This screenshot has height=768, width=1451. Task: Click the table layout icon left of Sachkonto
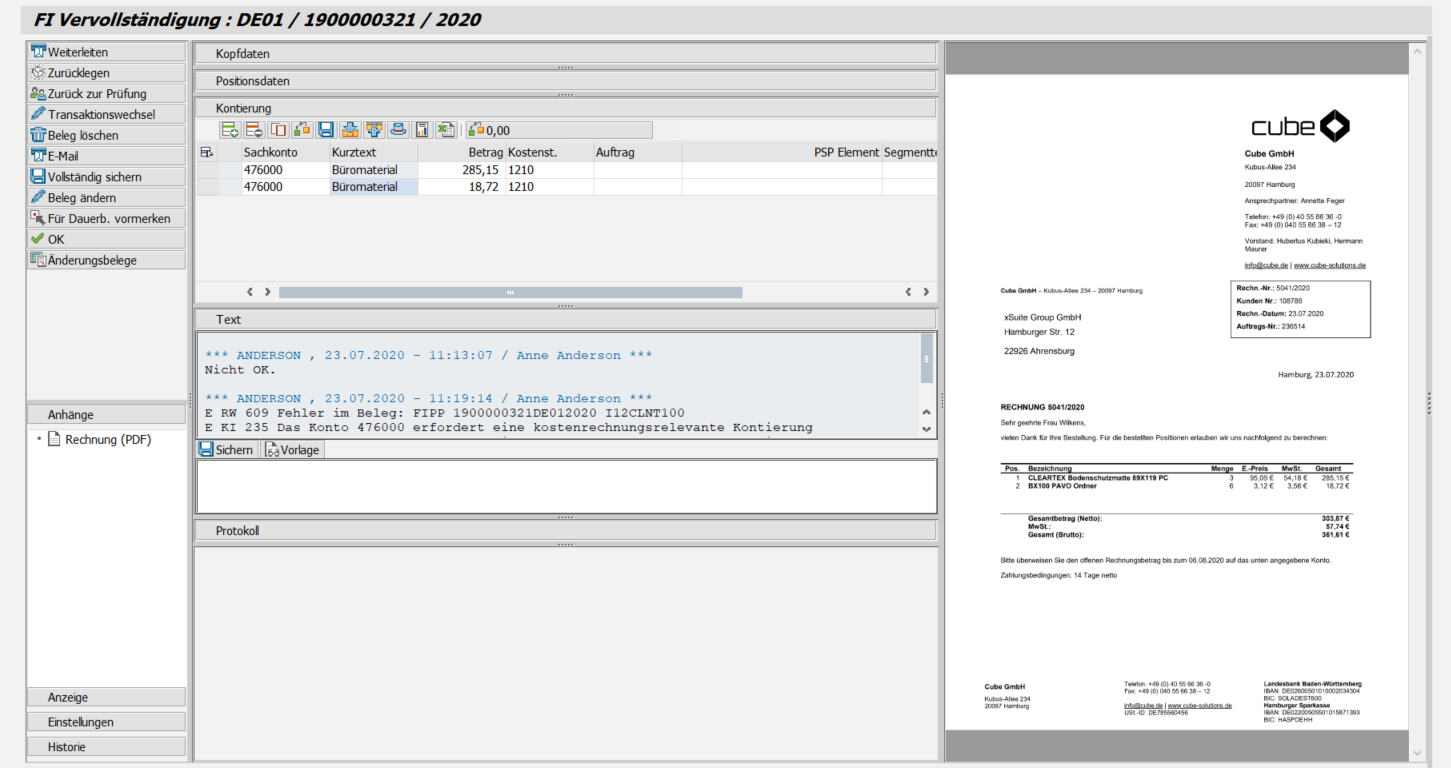[207, 152]
